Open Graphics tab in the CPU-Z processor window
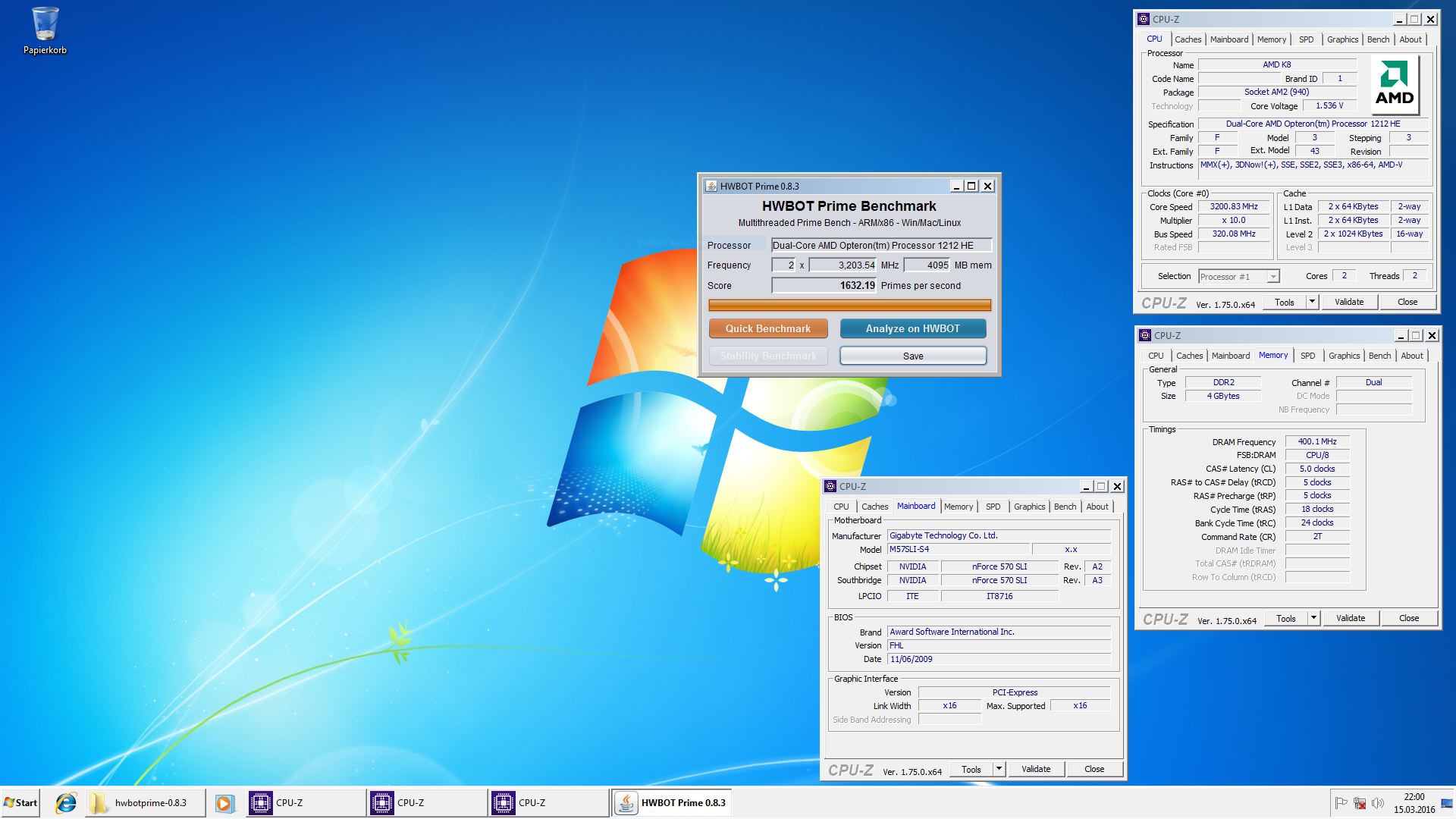 (1342, 39)
